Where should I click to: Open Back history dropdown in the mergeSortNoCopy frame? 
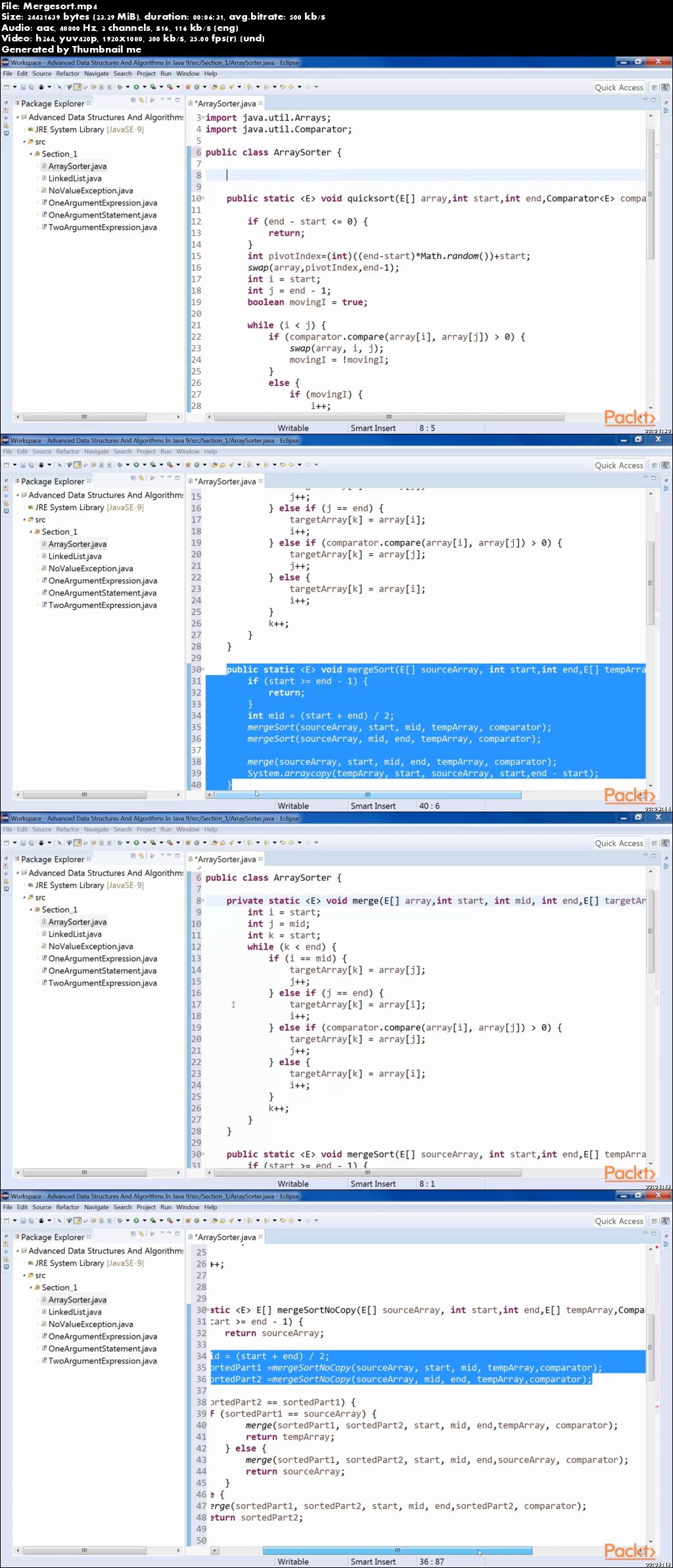click(300, 1220)
